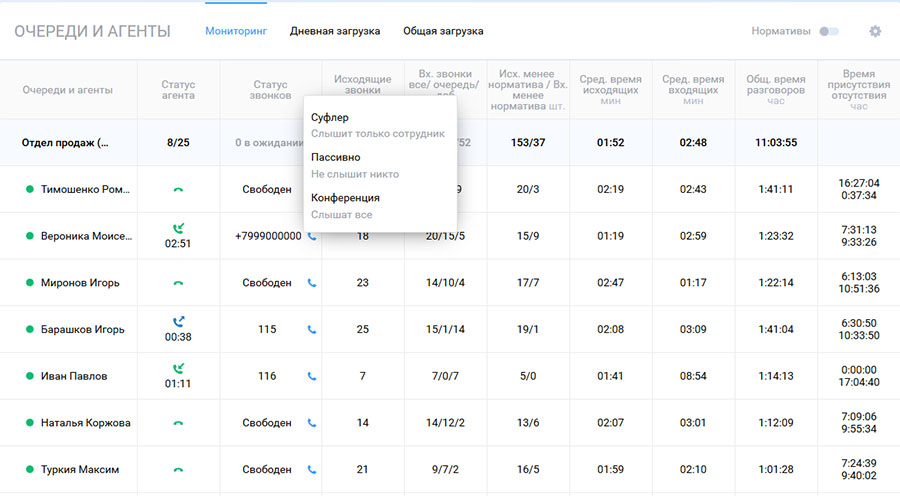Click green online dot for Тимошенко Ром...
The width and height of the screenshot is (900, 496).
pyautogui.click(x=30, y=189)
